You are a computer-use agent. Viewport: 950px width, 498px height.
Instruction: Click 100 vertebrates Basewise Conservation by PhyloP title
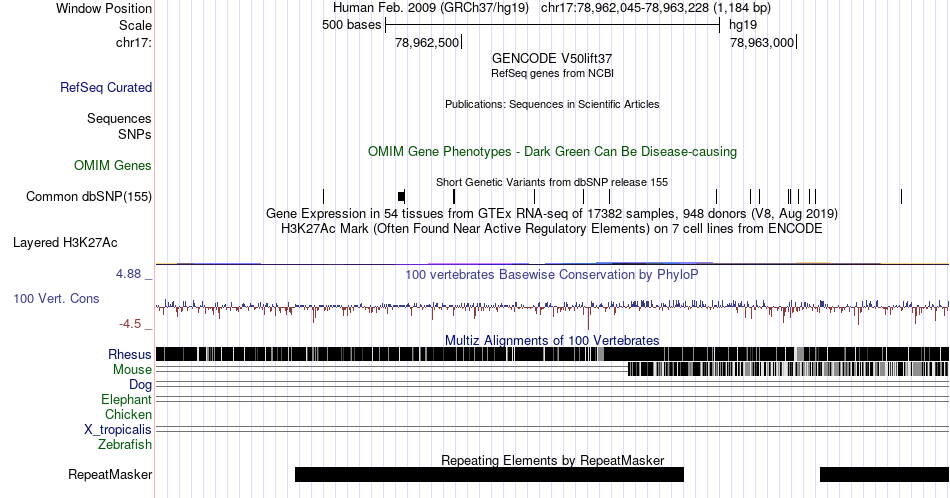(552, 274)
